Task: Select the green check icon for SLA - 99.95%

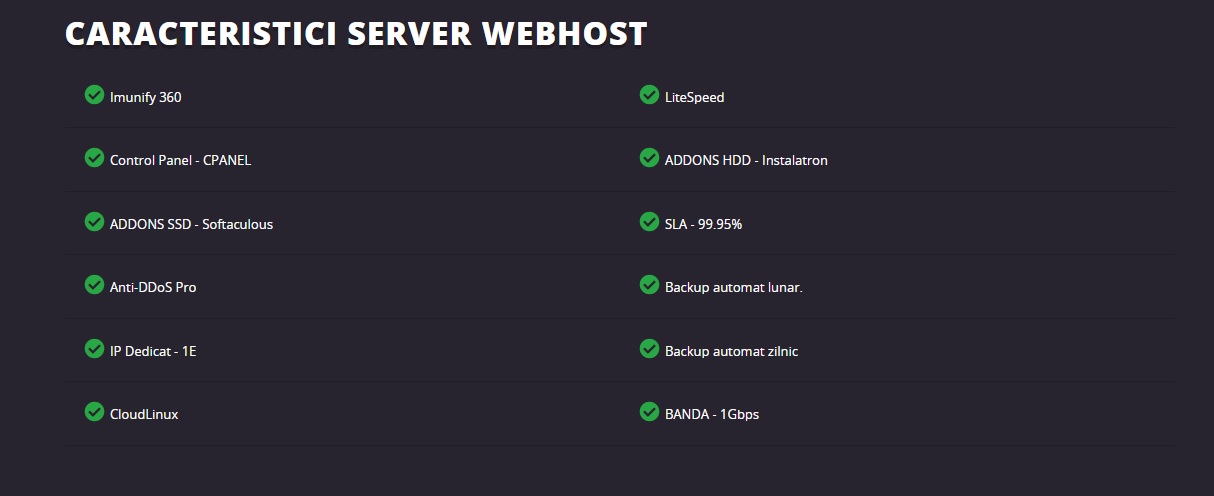Action: pos(649,222)
